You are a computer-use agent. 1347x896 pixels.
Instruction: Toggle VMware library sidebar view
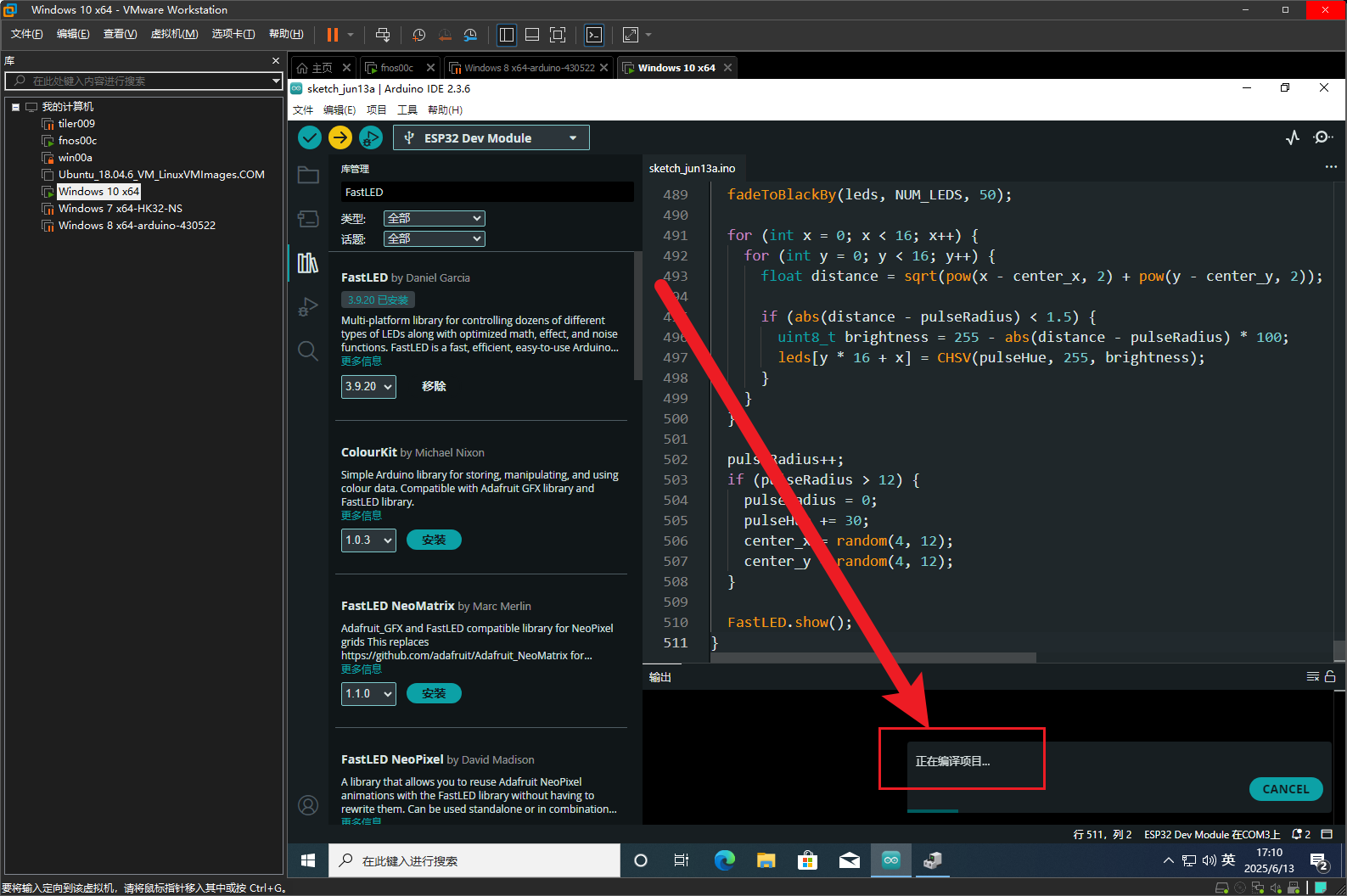[x=507, y=35]
